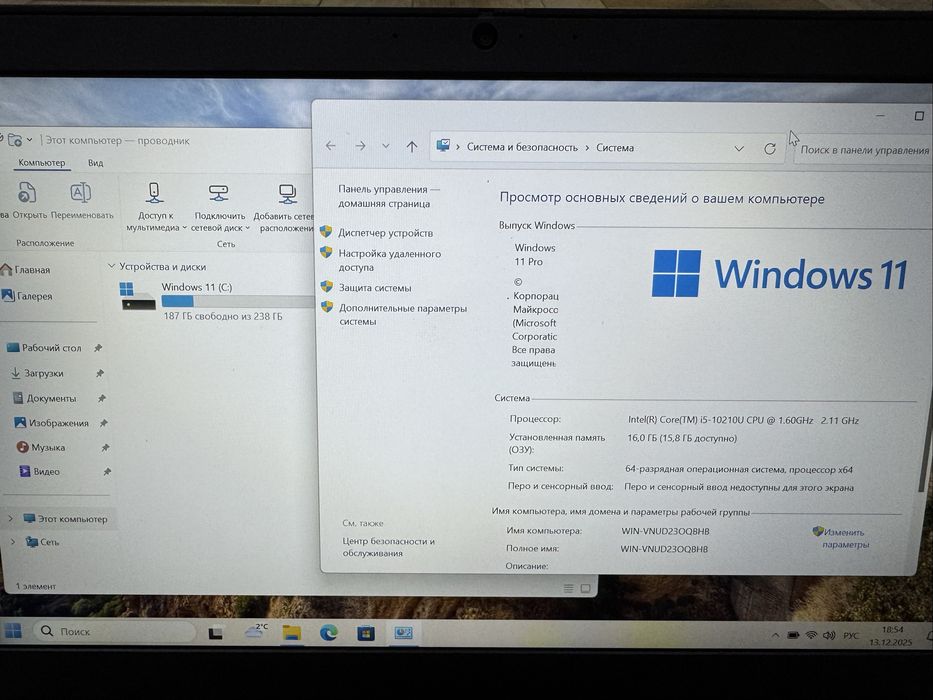Open Рабочий стол in Explorer sidebar
Image resolution: width=933 pixels, height=700 pixels.
click(x=45, y=348)
